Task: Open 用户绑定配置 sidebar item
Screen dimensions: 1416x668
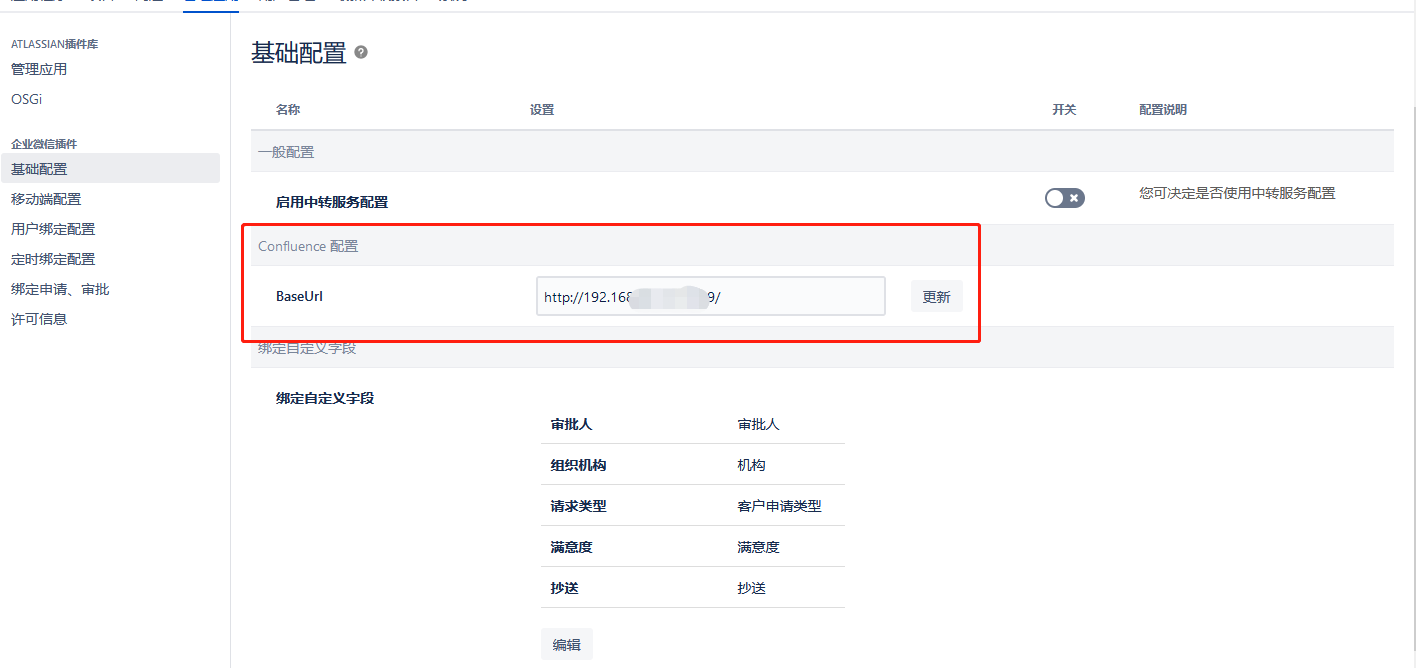Action: click(x=53, y=229)
